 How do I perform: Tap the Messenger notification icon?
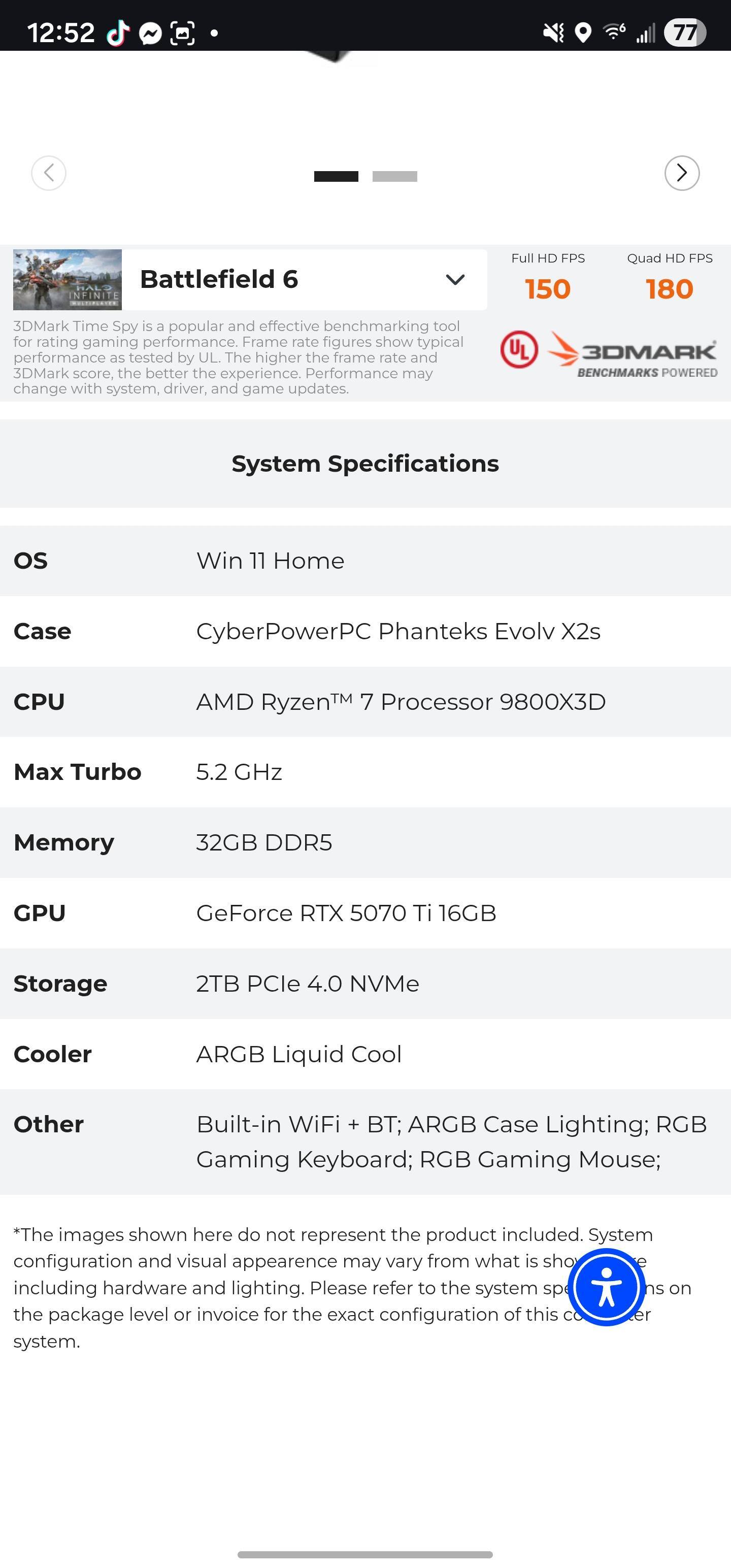150,34
